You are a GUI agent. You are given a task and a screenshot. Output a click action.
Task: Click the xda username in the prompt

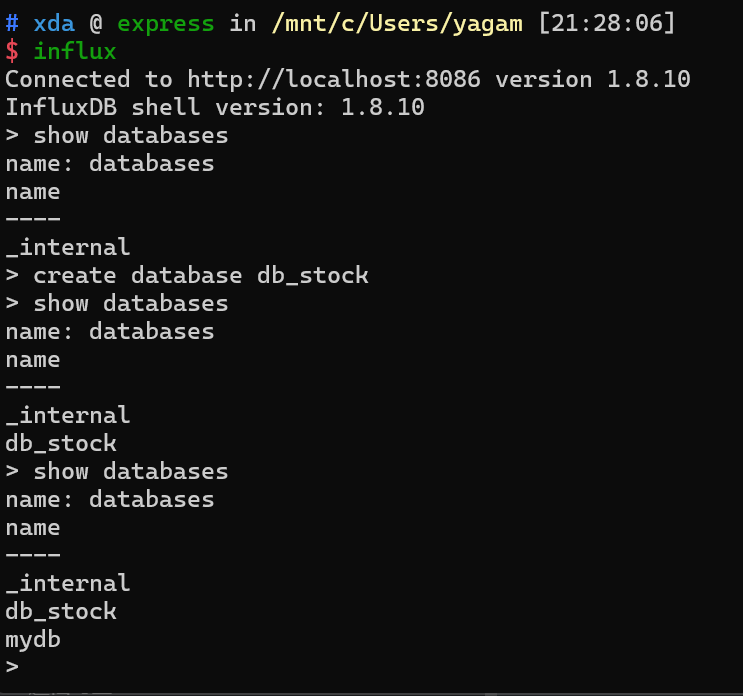[54, 23]
